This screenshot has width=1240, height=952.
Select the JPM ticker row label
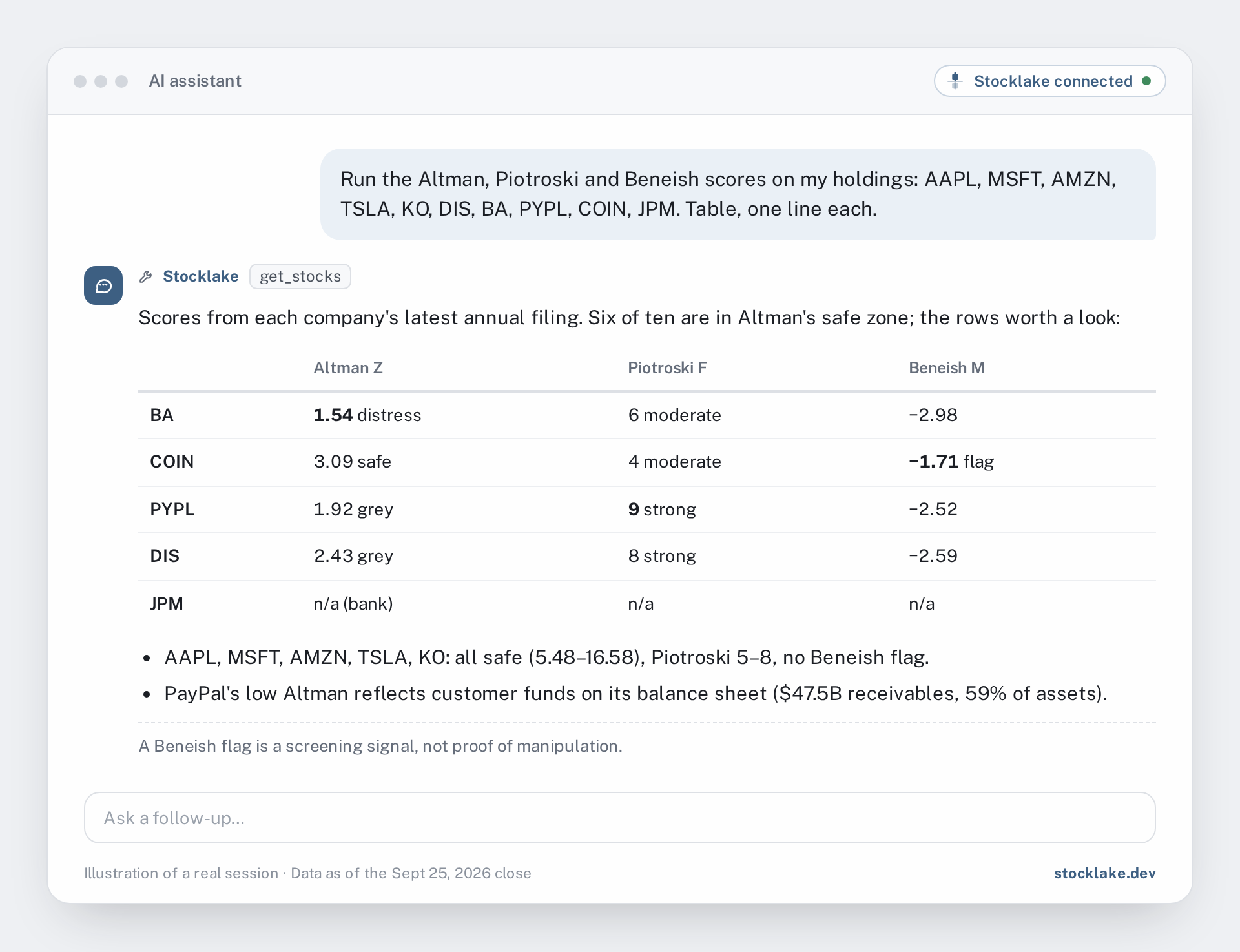click(x=167, y=603)
